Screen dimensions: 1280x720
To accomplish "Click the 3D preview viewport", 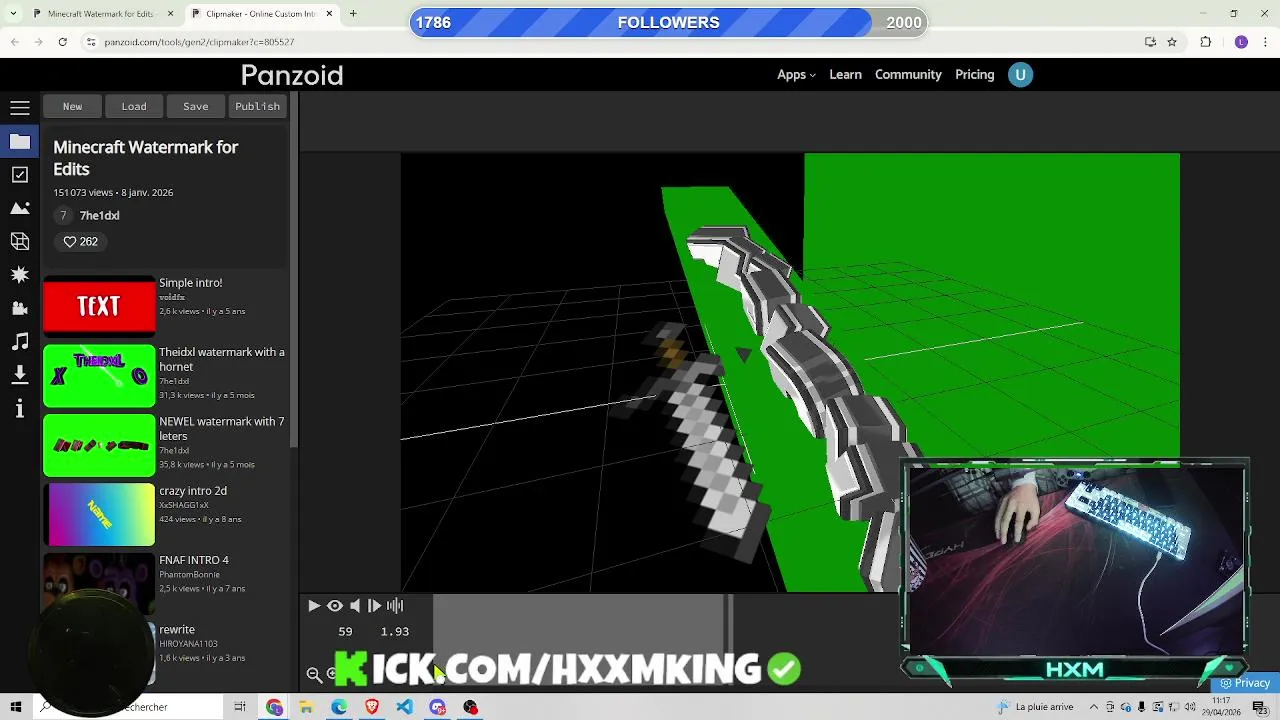I will click(x=790, y=372).
